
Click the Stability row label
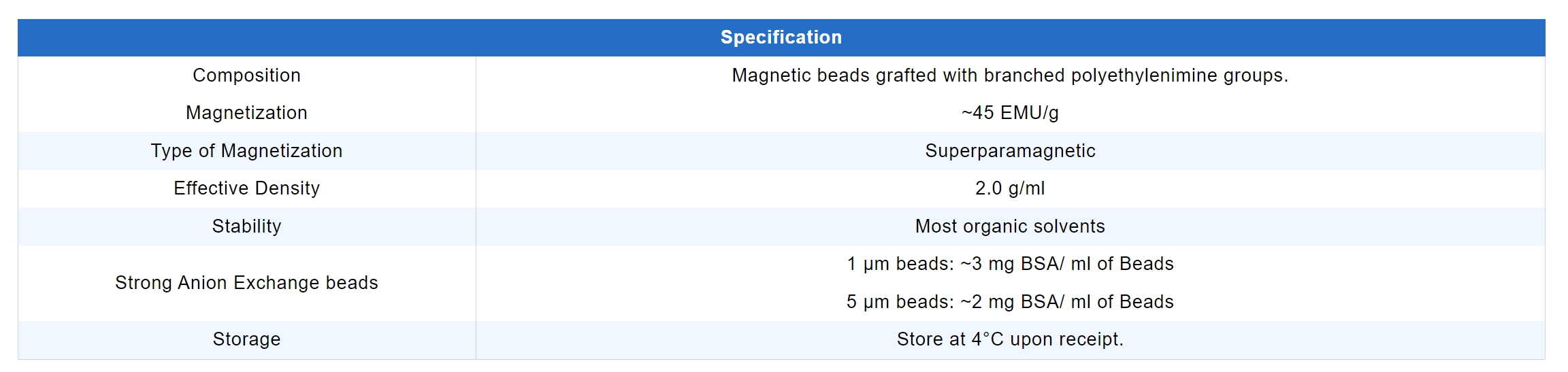(x=246, y=226)
